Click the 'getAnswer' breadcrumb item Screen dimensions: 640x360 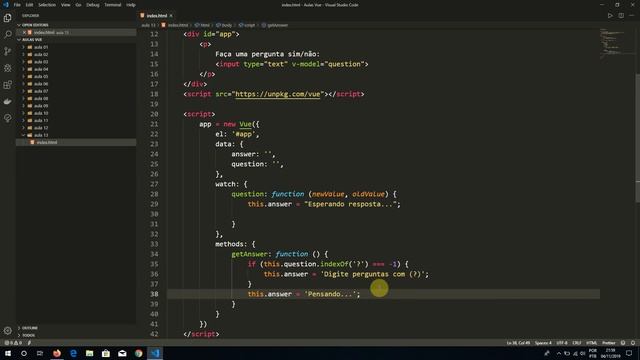278,25
